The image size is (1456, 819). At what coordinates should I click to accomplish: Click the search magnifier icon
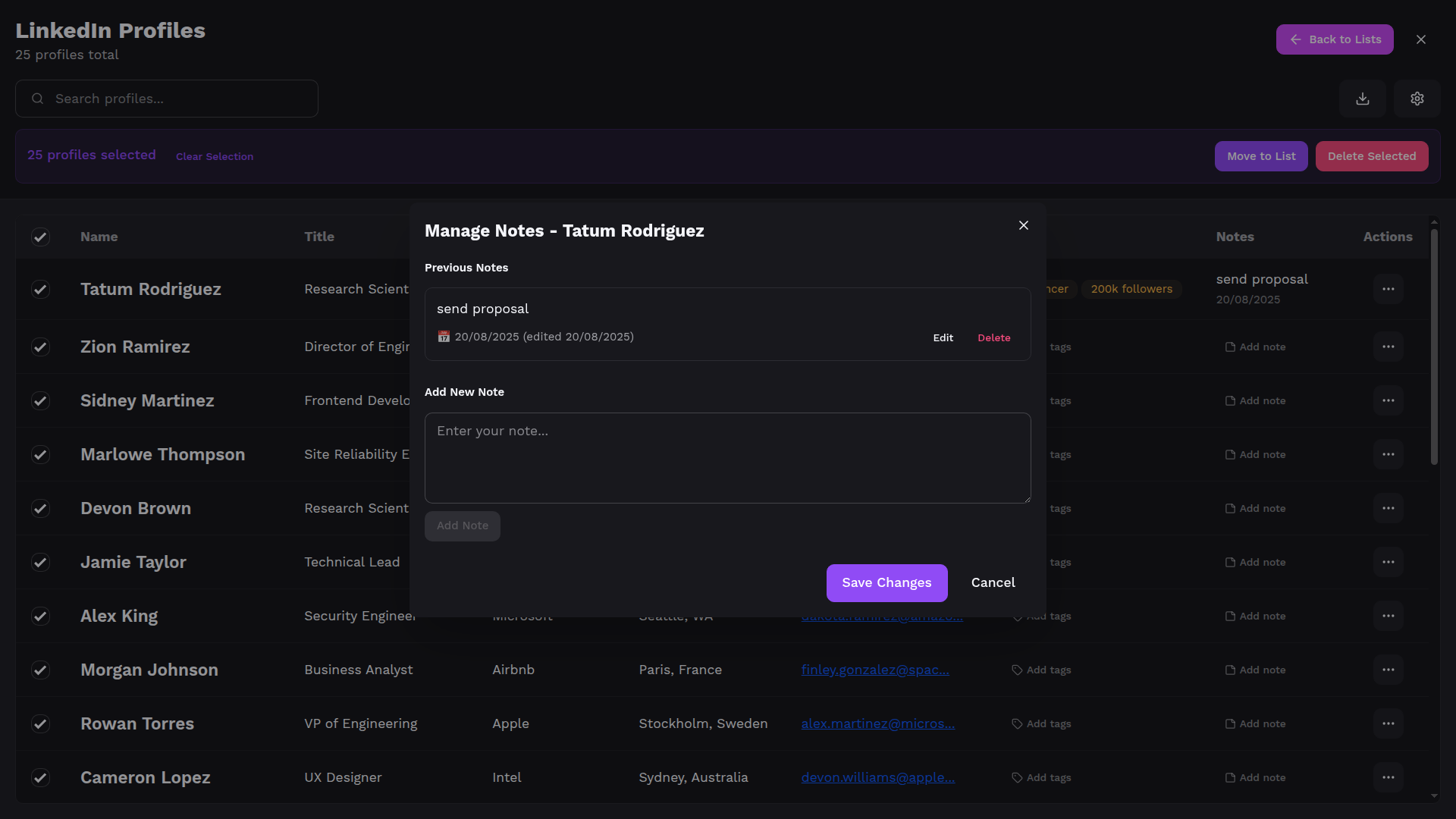click(37, 99)
